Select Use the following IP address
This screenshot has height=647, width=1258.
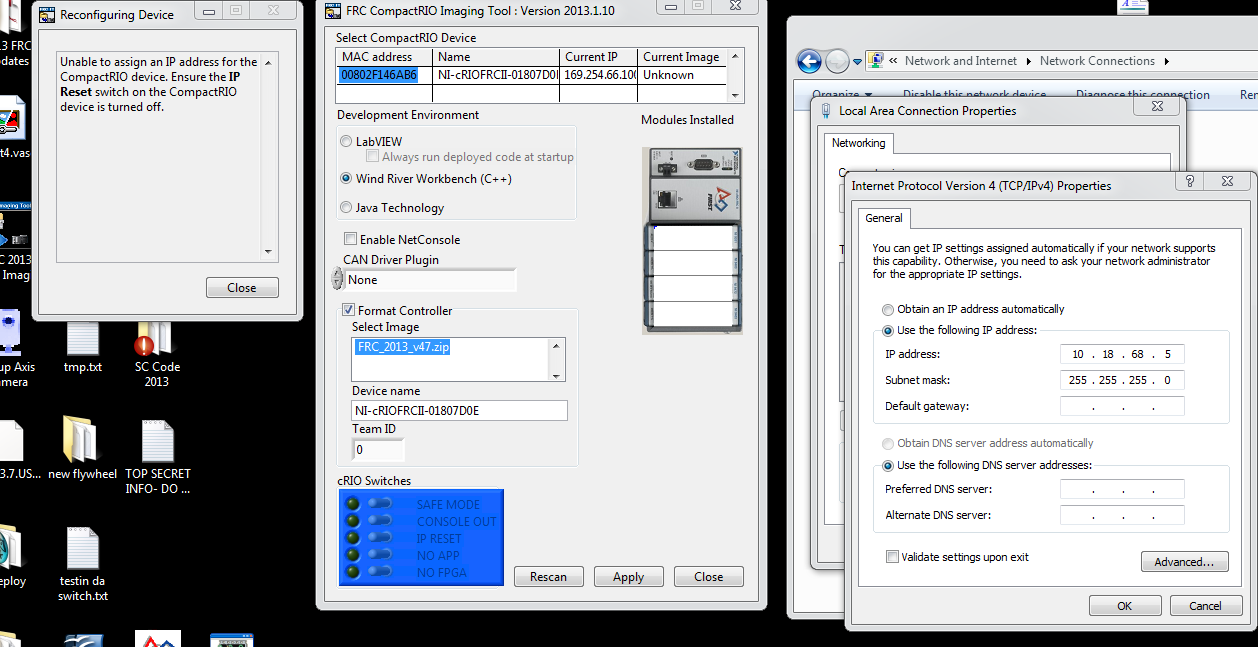pos(888,330)
